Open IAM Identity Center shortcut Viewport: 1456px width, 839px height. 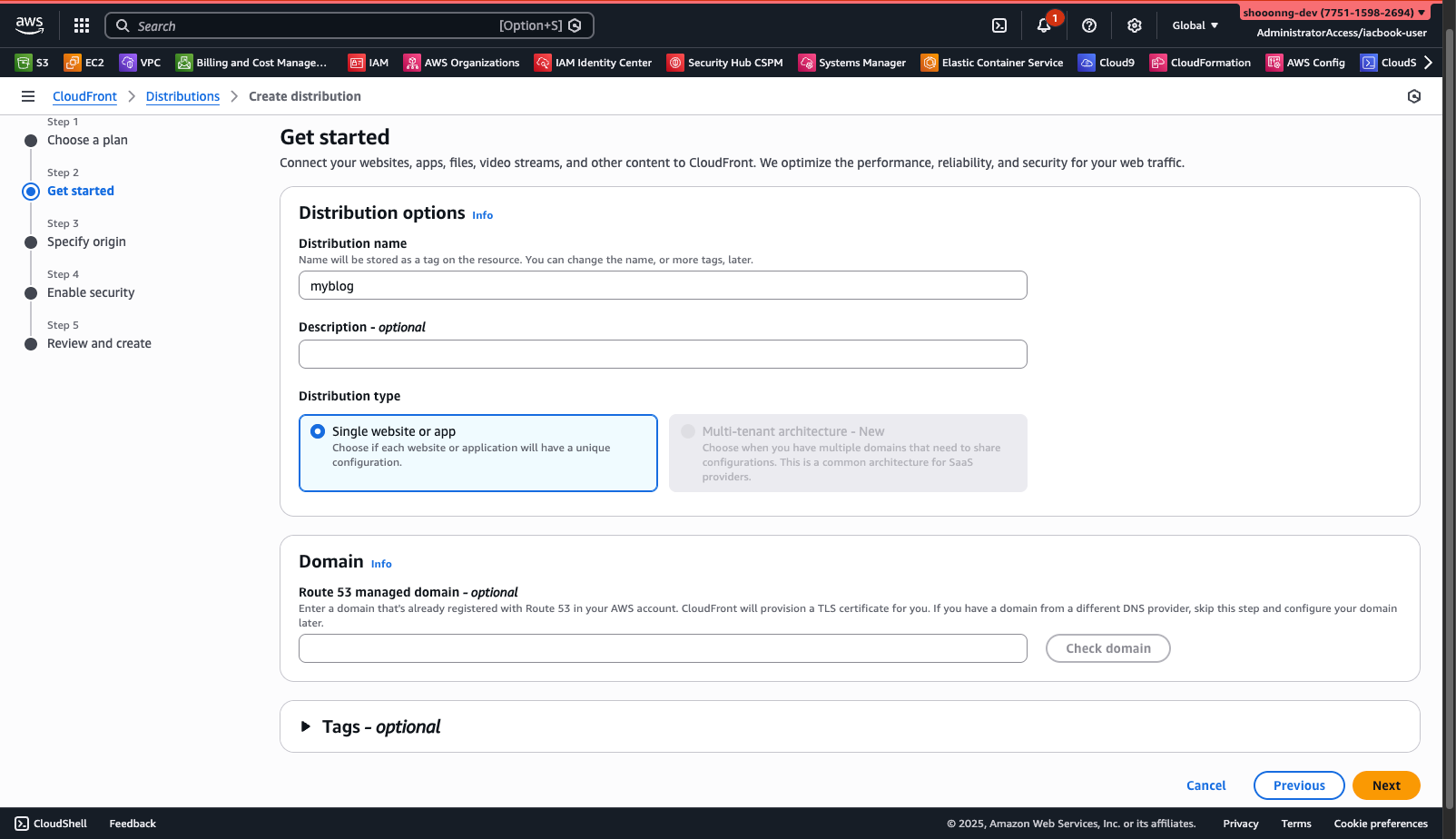tap(594, 63)
